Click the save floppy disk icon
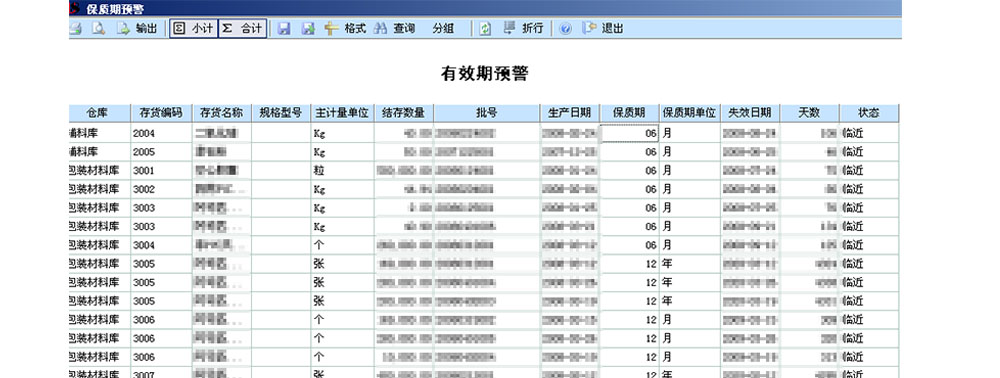The image size is (1000, 378). point(284,29)
